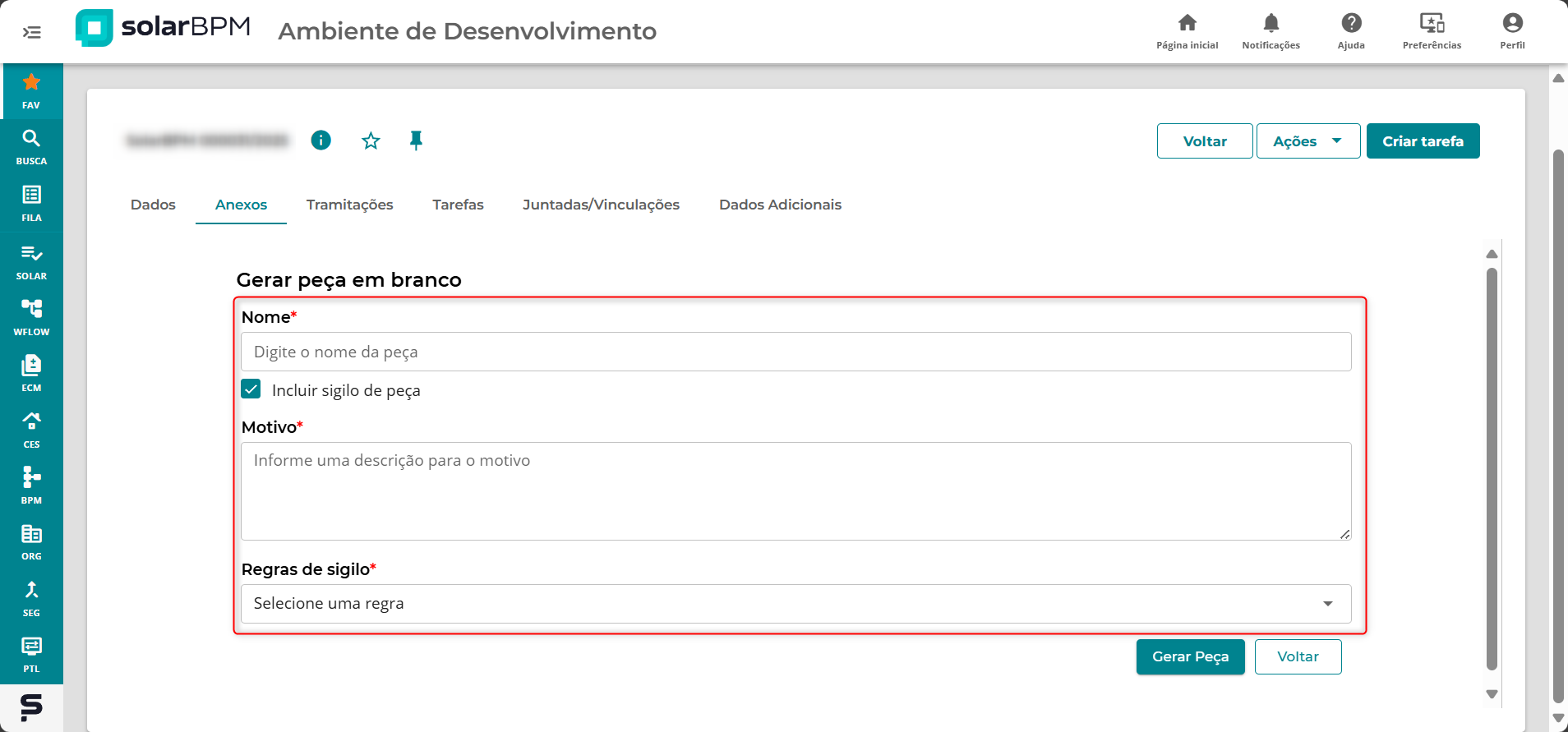Switch to the Tramitações tab

[349, 205]
